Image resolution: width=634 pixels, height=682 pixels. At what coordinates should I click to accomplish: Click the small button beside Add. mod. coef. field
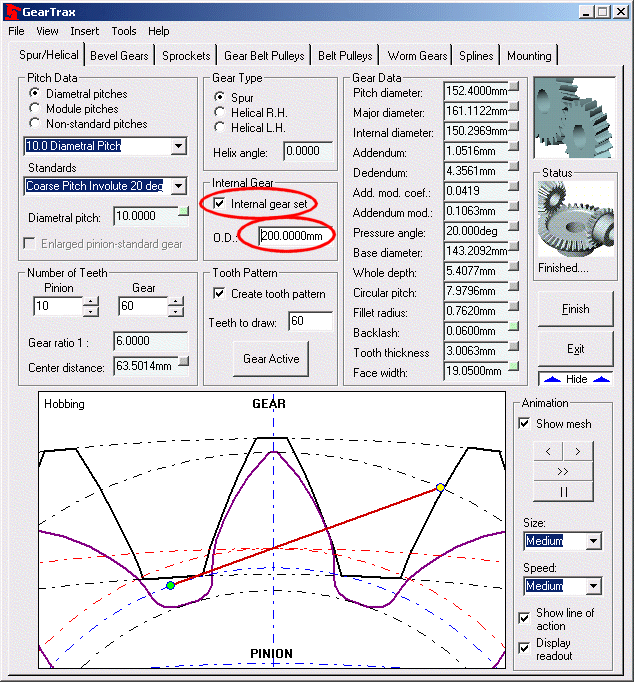coord(514,187)
